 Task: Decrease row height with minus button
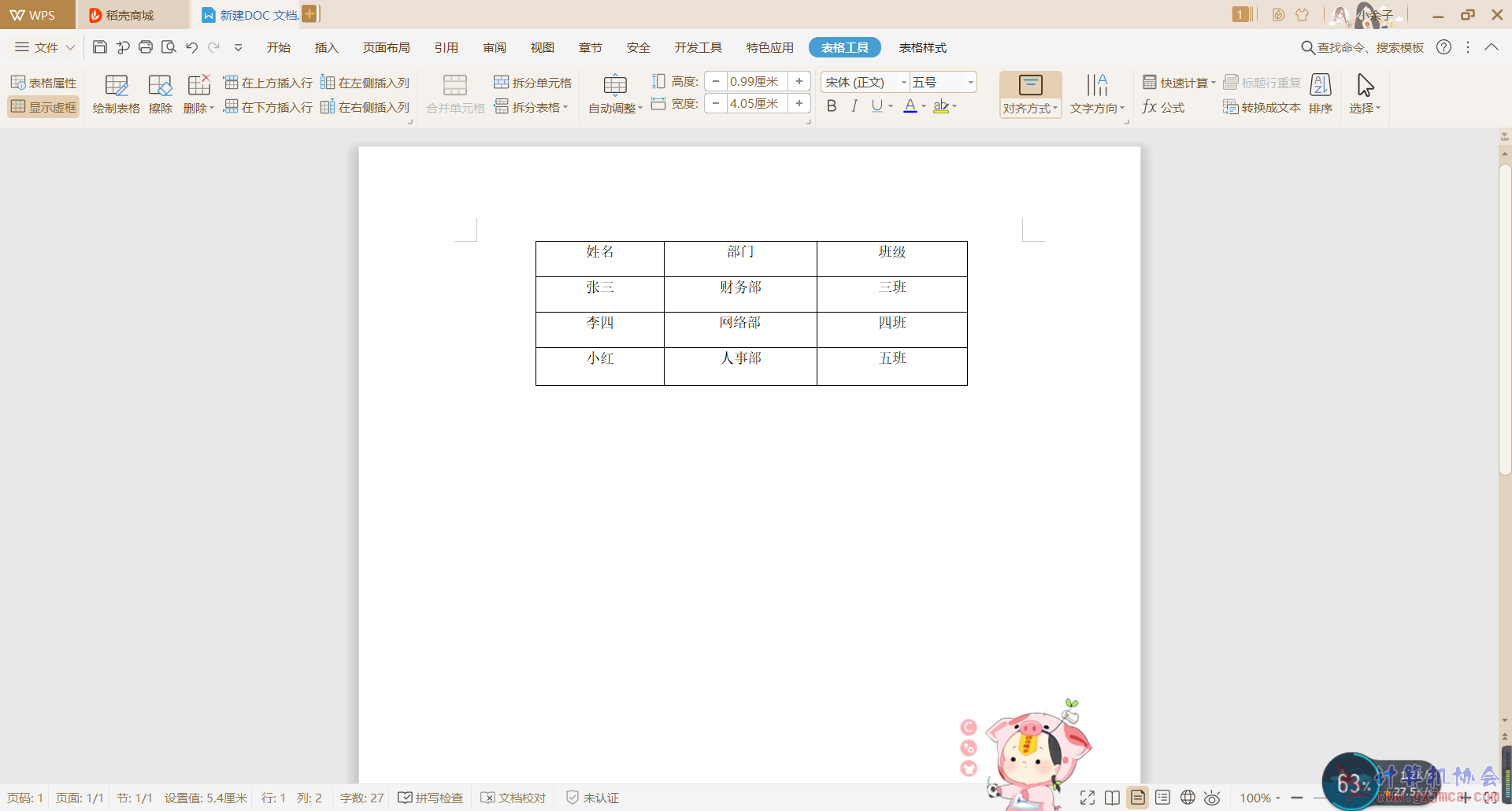pos(716,81)
